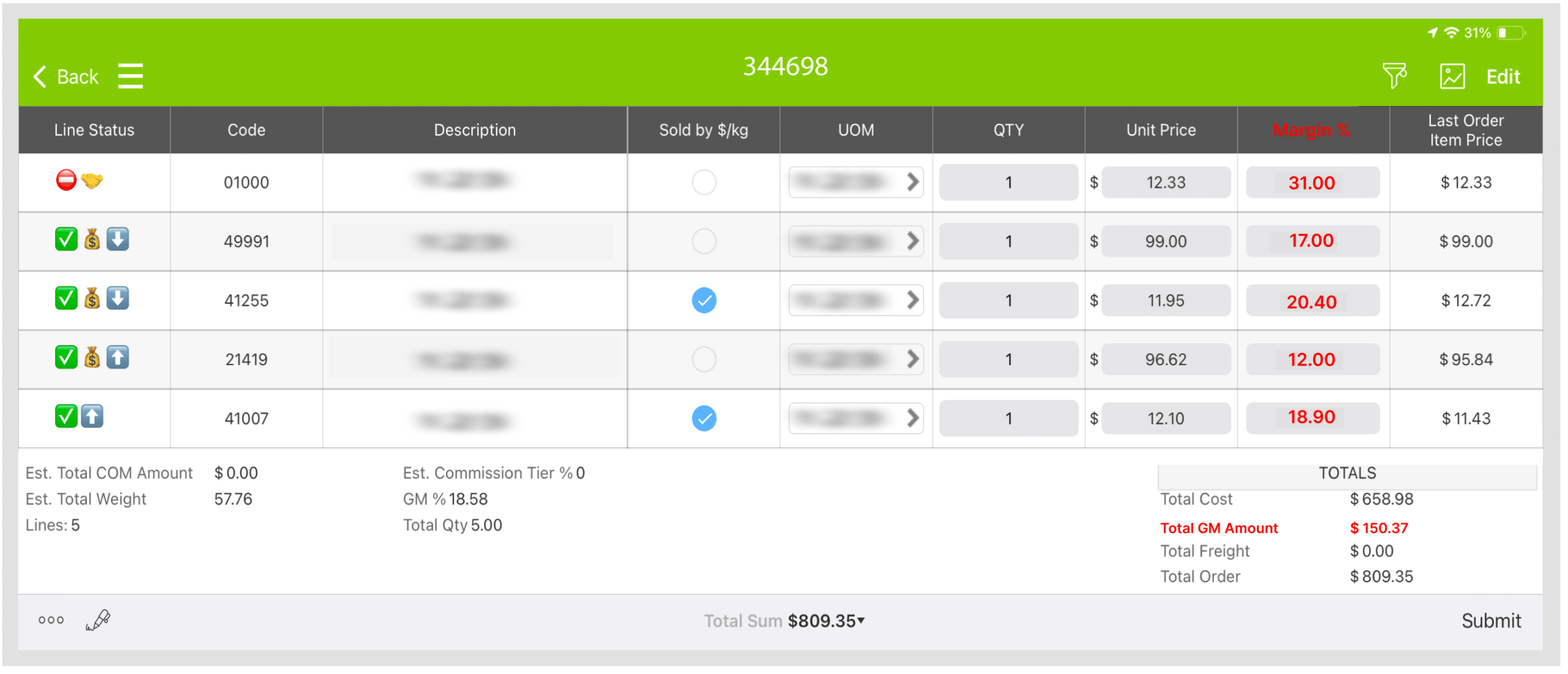Enable Sold by $/kg for item 01000
This screenshot has height=674, width=1568.
[x=704, y=183]
